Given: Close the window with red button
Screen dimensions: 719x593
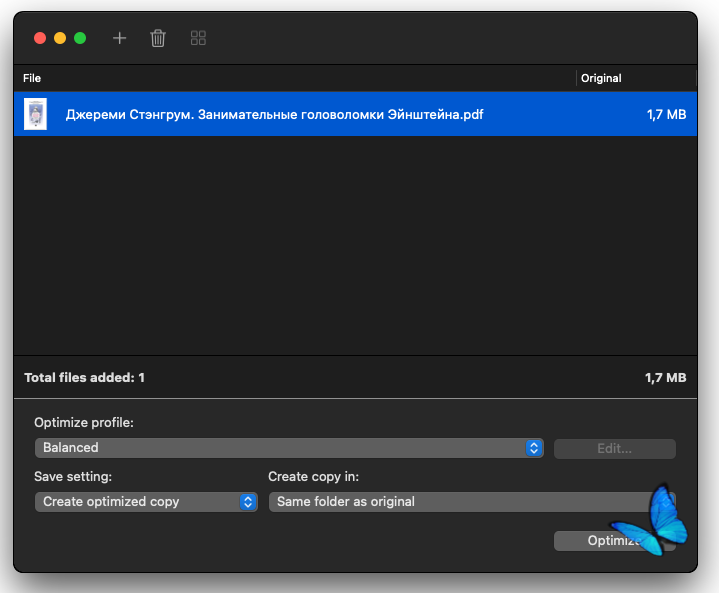Looking at the screenshot, I should click(40, 38).
